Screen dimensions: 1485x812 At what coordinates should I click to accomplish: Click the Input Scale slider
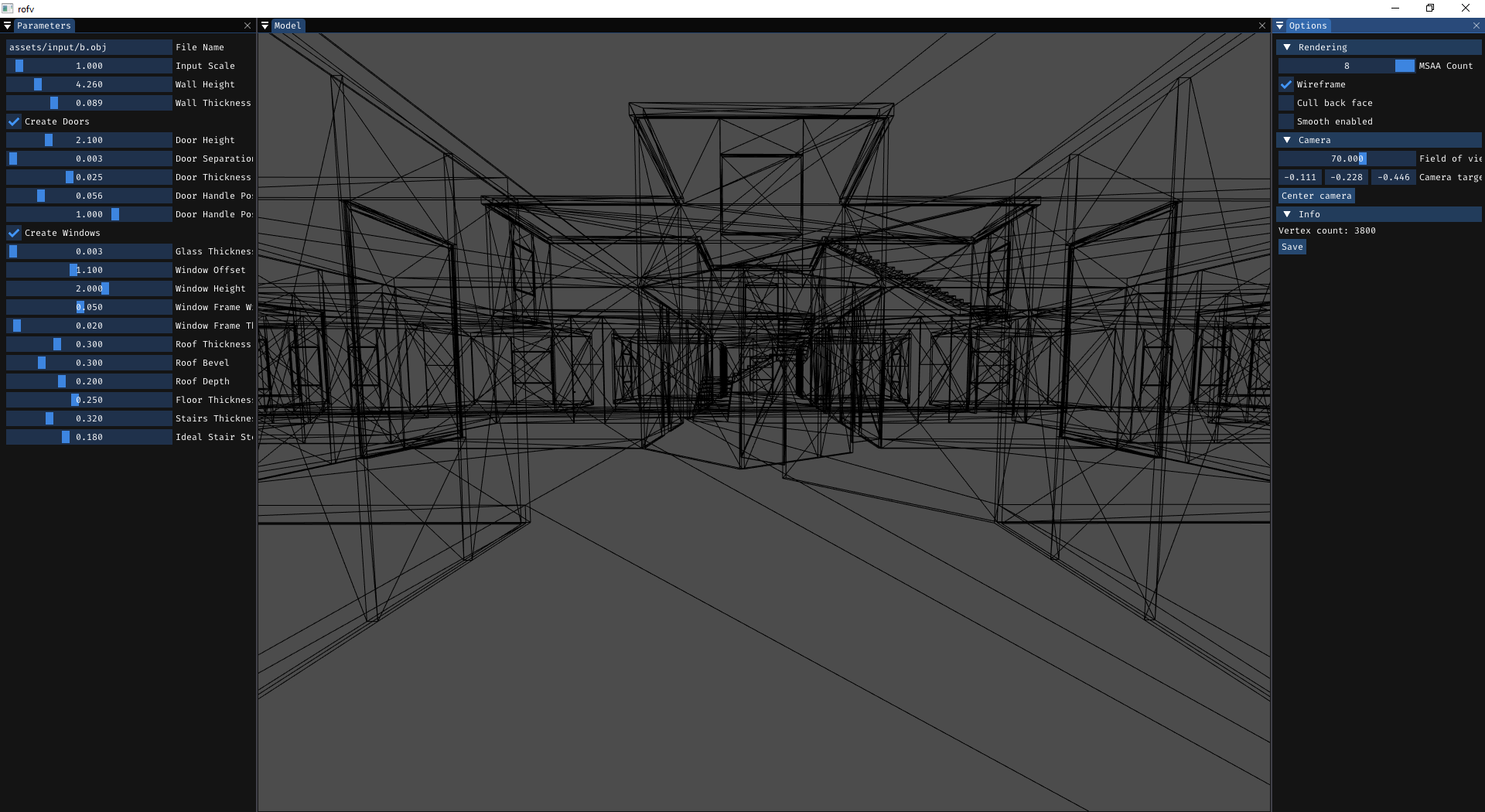coord(89,66)
